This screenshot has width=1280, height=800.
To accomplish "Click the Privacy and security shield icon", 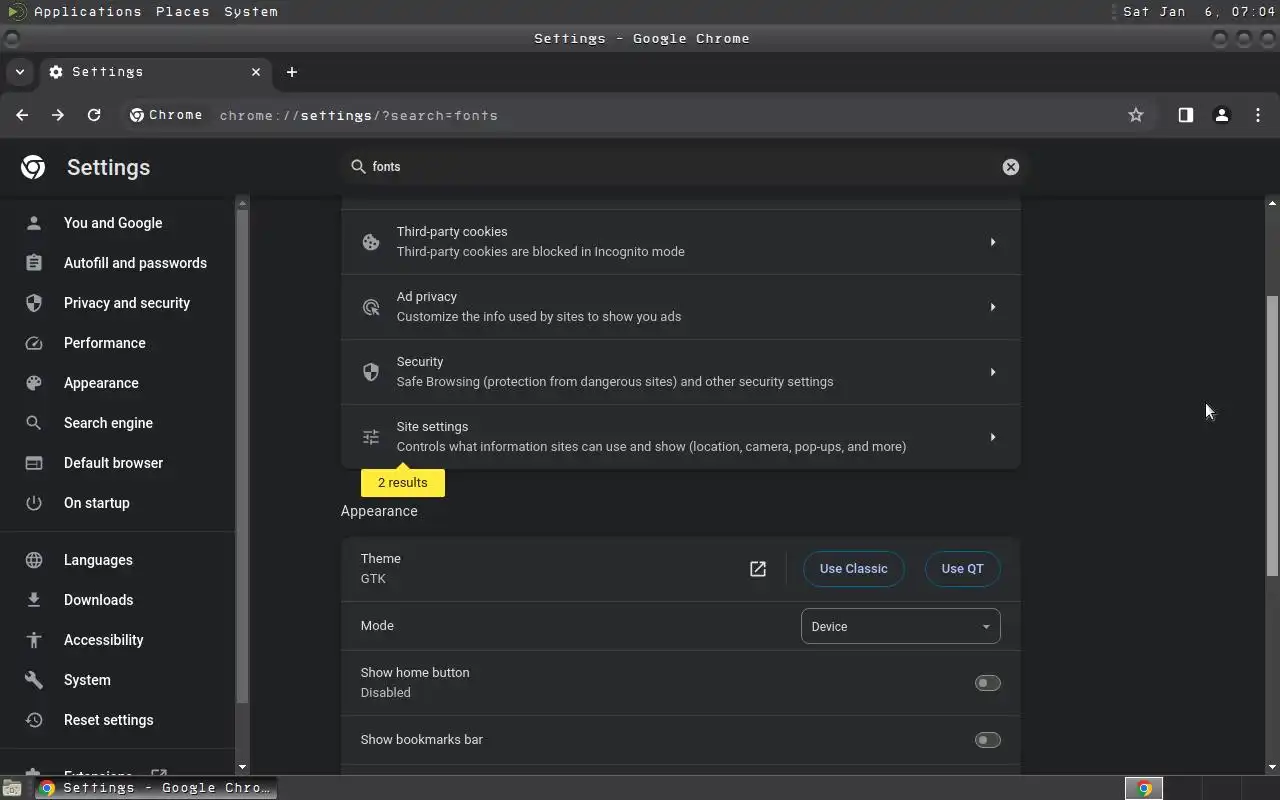I will tap(34, 303).
